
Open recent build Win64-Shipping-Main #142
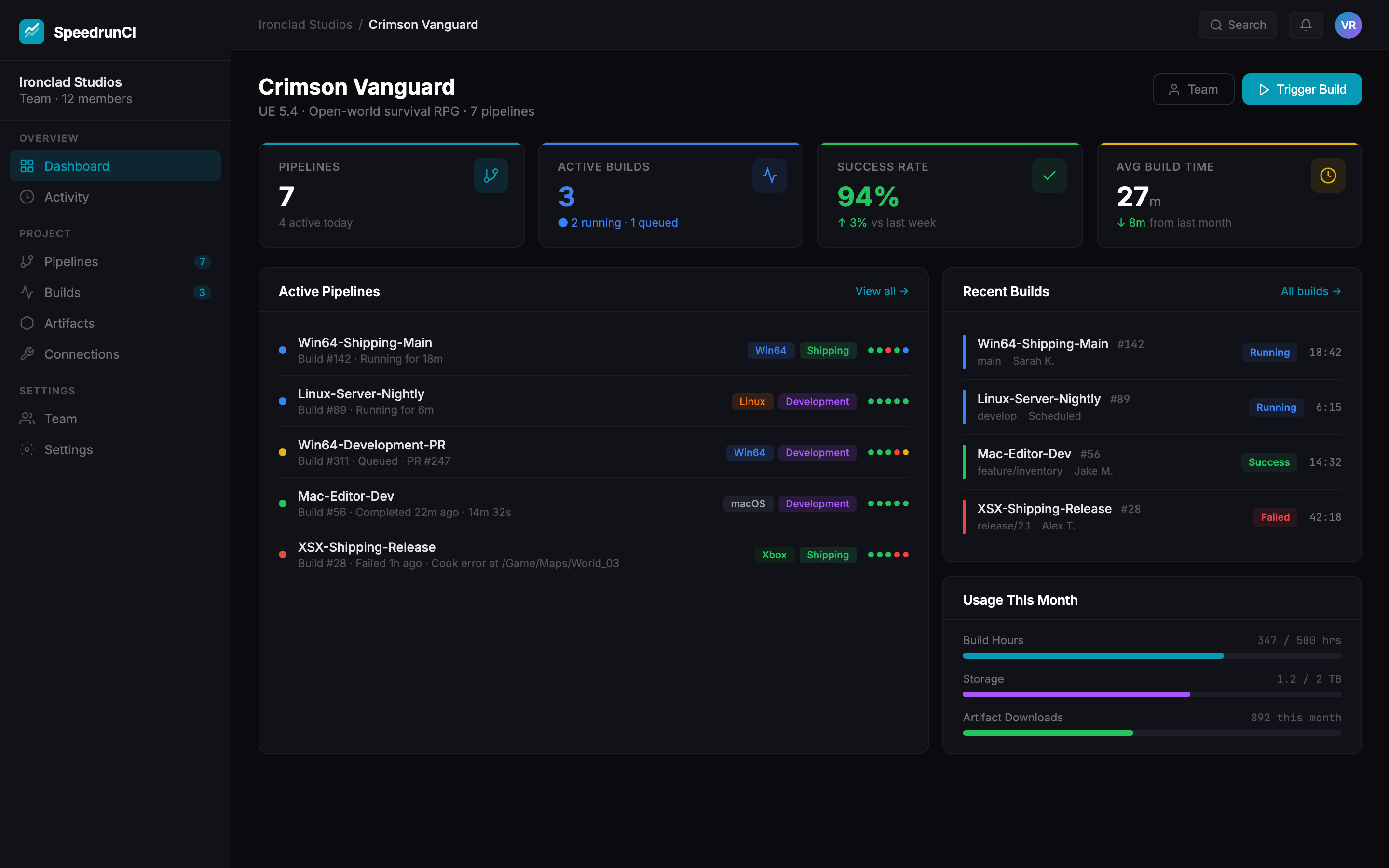[1152, 352]
